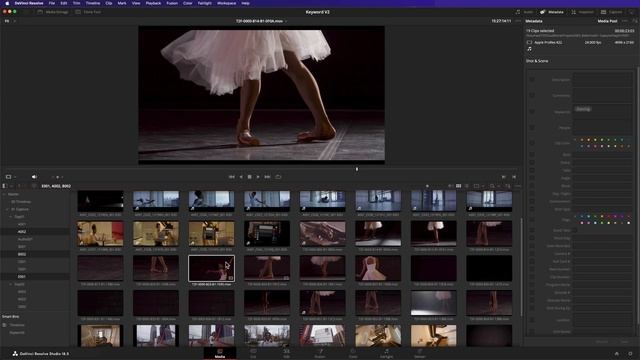Check the People field checkbox
The image size is (640, 360).
531,127
